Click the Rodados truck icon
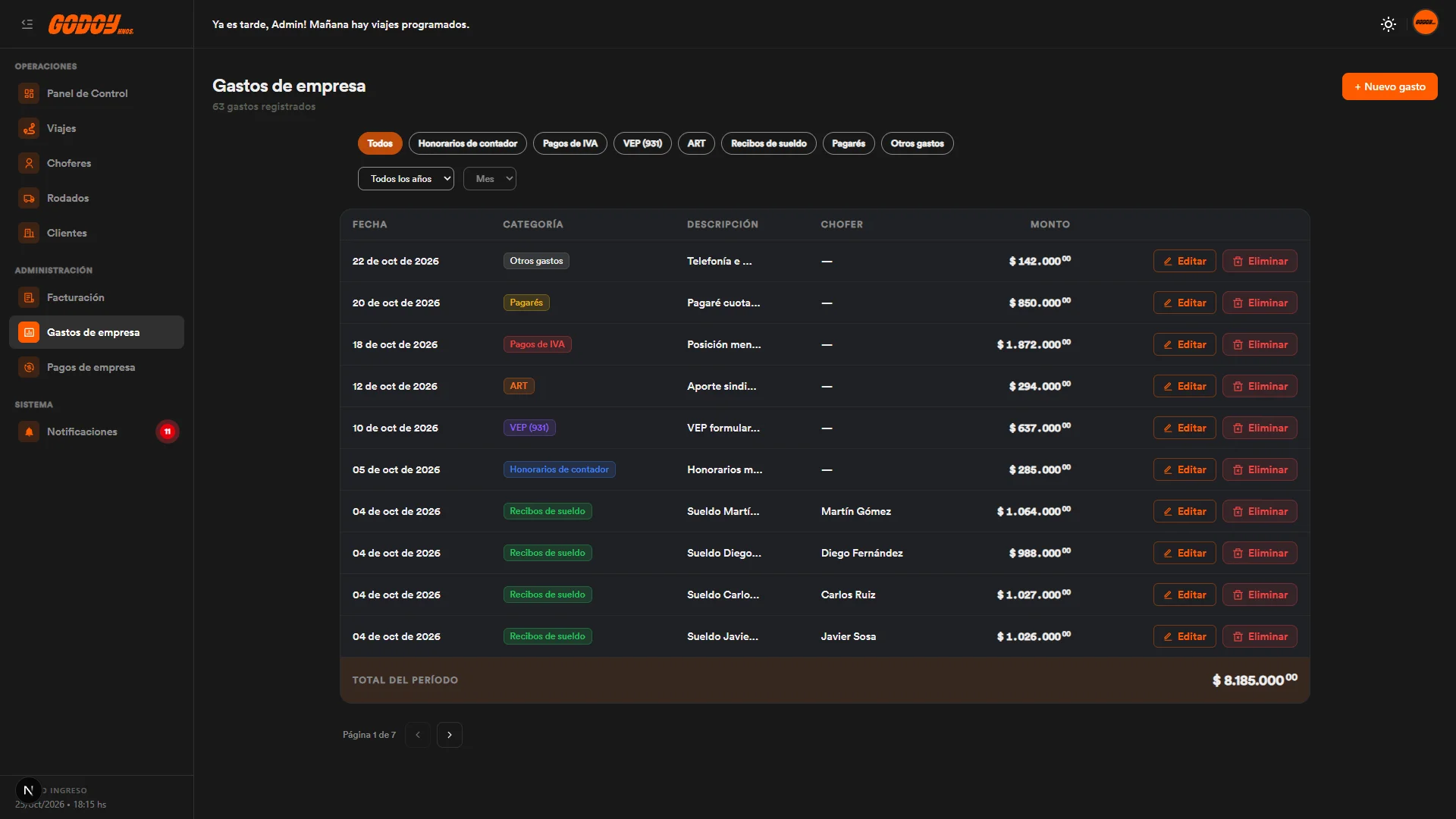1456x819 pixels. [x=29, y=198]
